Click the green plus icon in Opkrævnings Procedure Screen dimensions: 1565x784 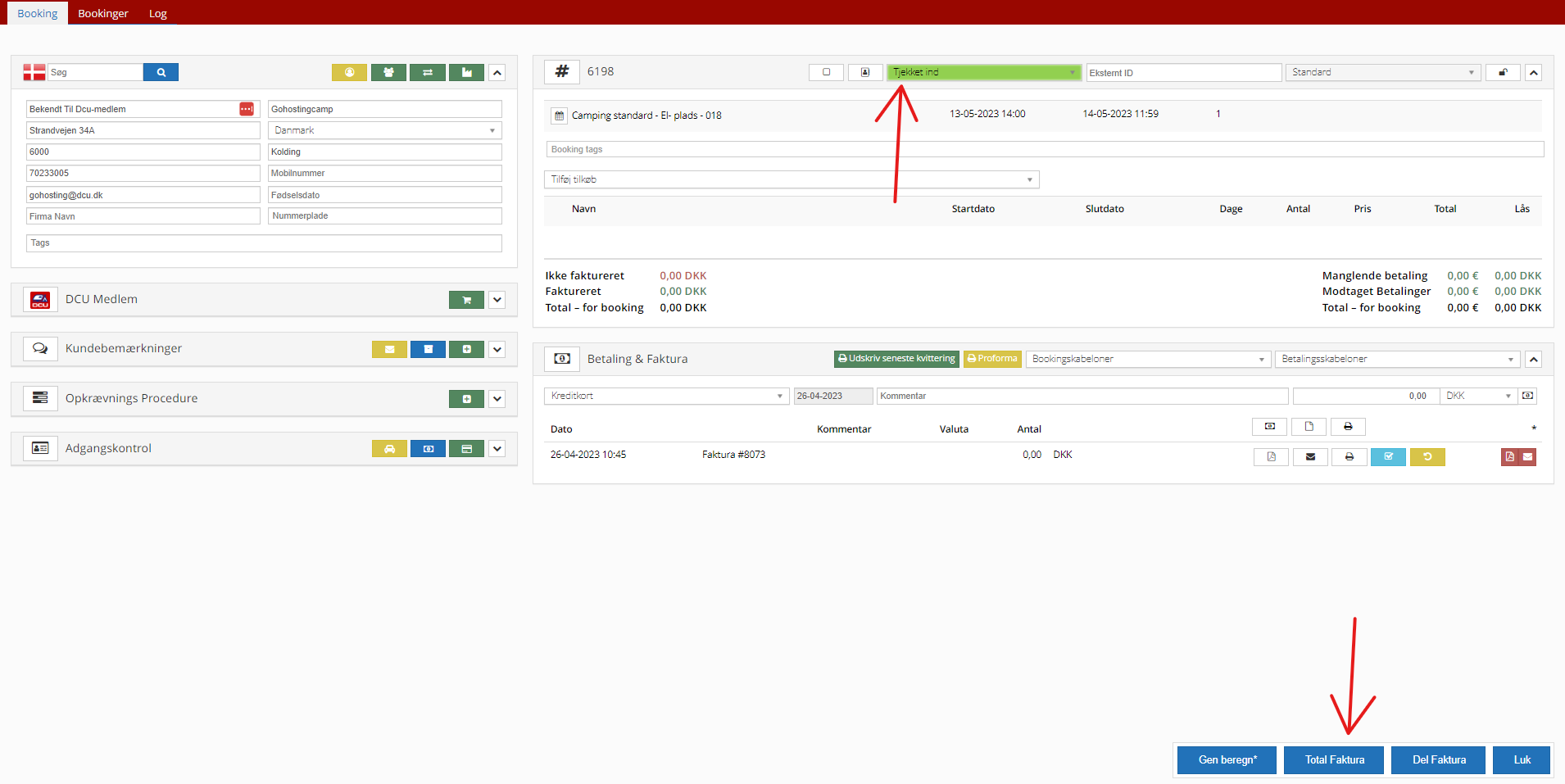(x=466, y=399)
